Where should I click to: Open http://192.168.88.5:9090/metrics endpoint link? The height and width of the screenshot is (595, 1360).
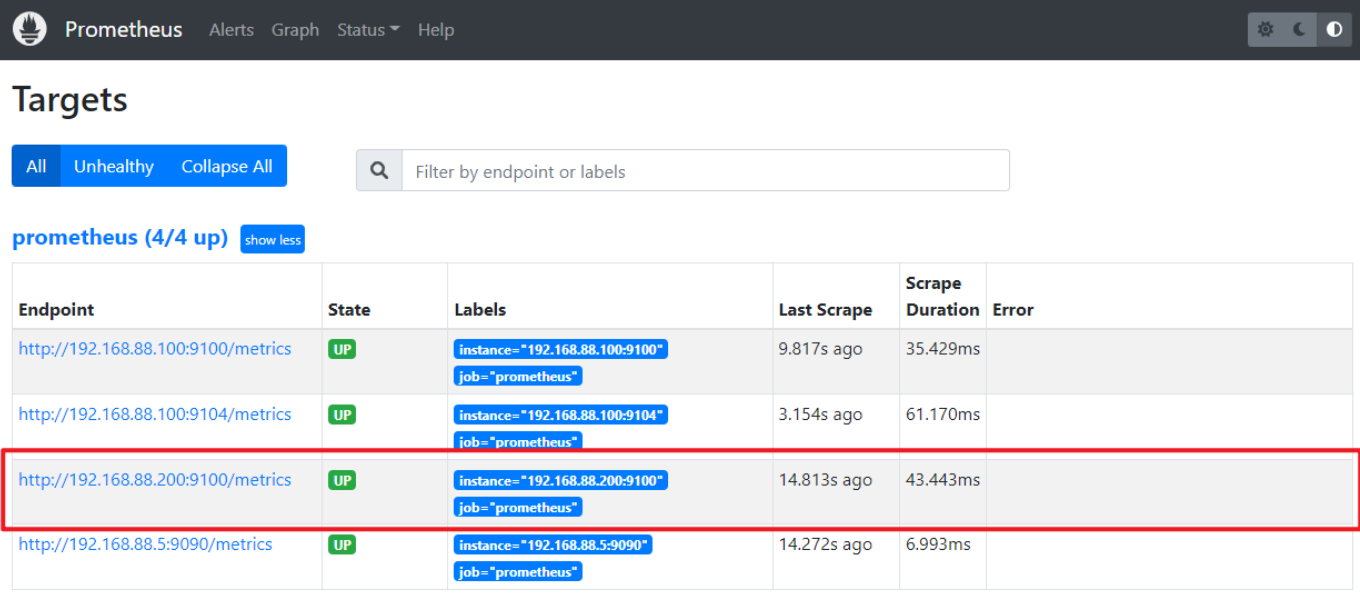pyautogui.click(x=145, y=545)
